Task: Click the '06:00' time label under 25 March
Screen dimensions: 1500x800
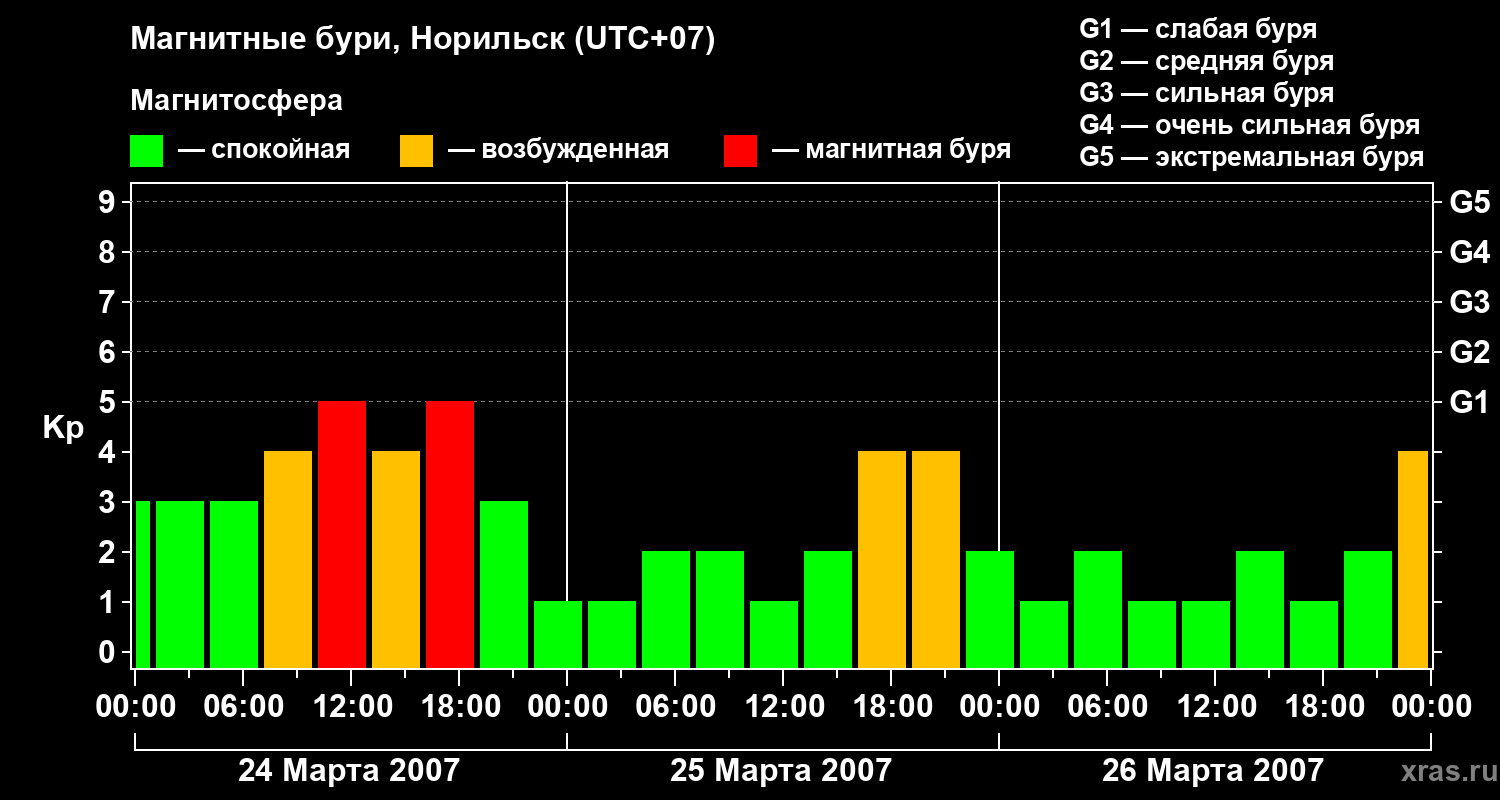Action: tap(675, 708)
